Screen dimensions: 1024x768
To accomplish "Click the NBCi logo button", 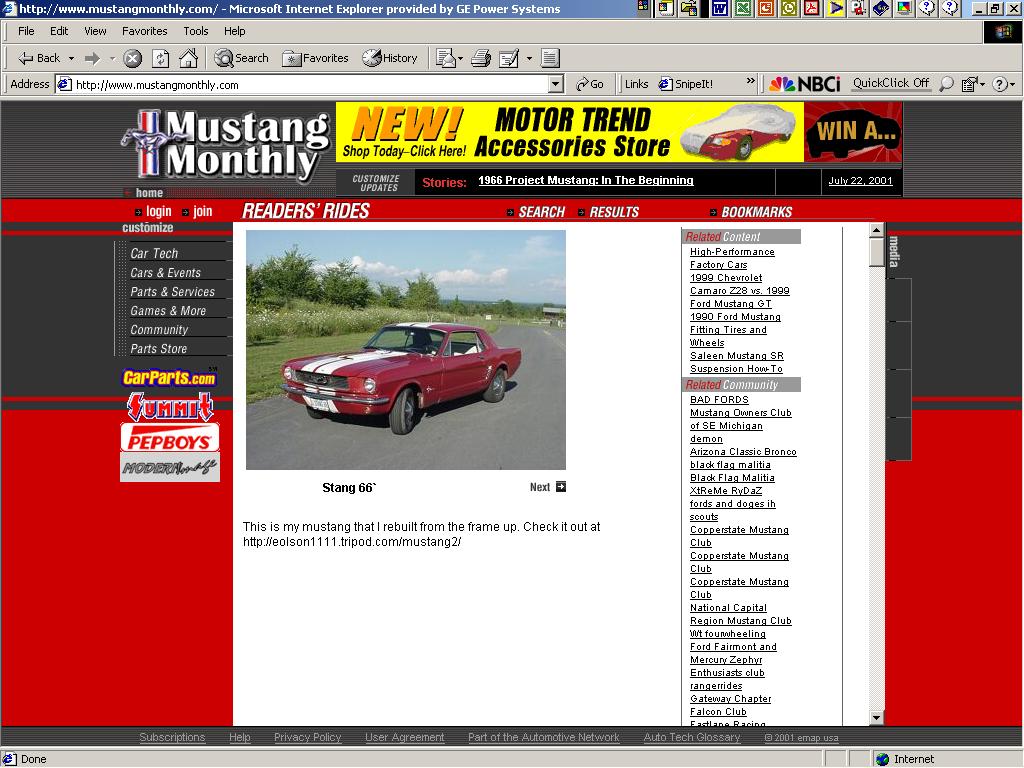I will pos(805,84).
